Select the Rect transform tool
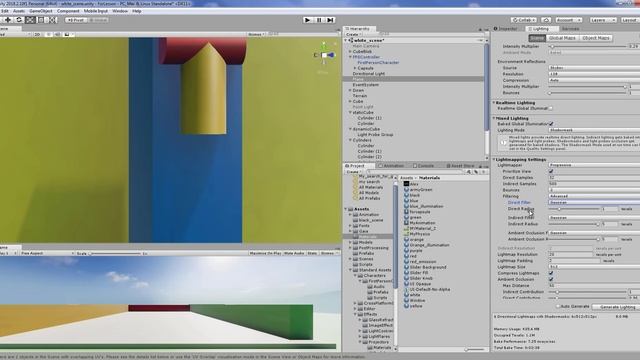Viewport: 640px width, 360px height. click(x=41, y=20)
